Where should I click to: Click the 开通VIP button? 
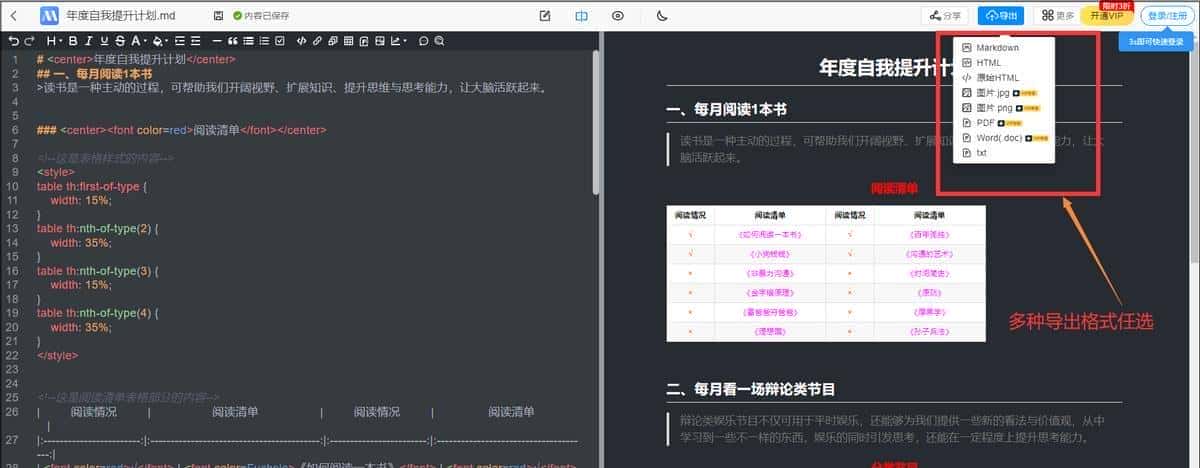coord(1107,15)
